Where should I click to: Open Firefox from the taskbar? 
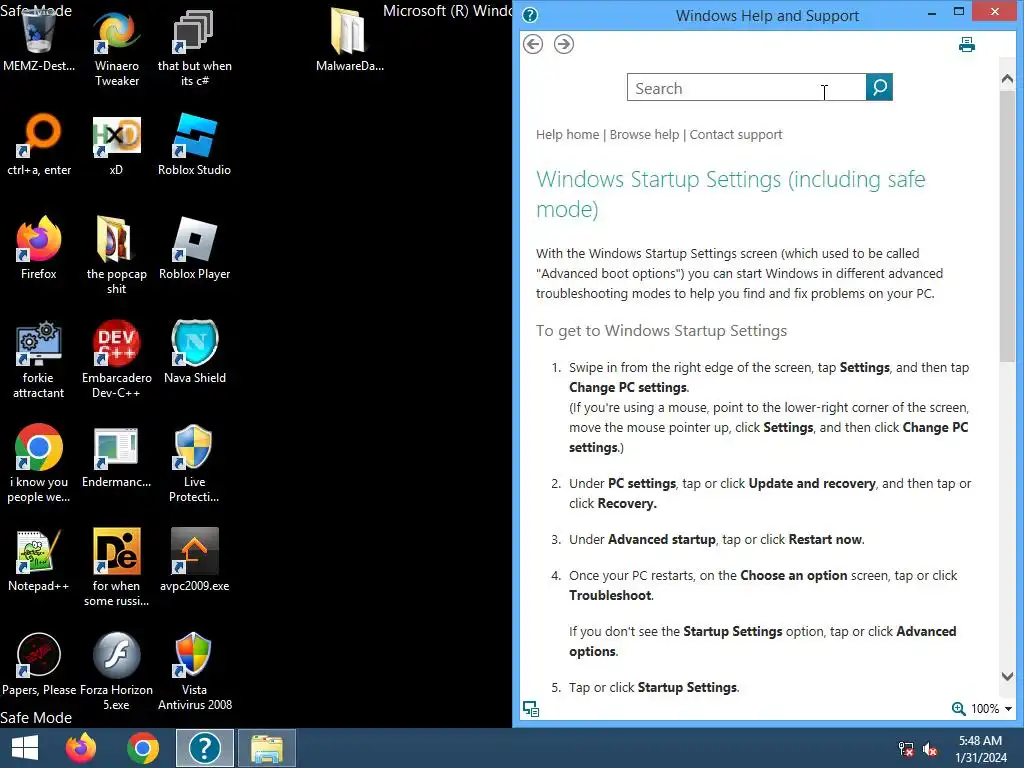coord(81,748)
